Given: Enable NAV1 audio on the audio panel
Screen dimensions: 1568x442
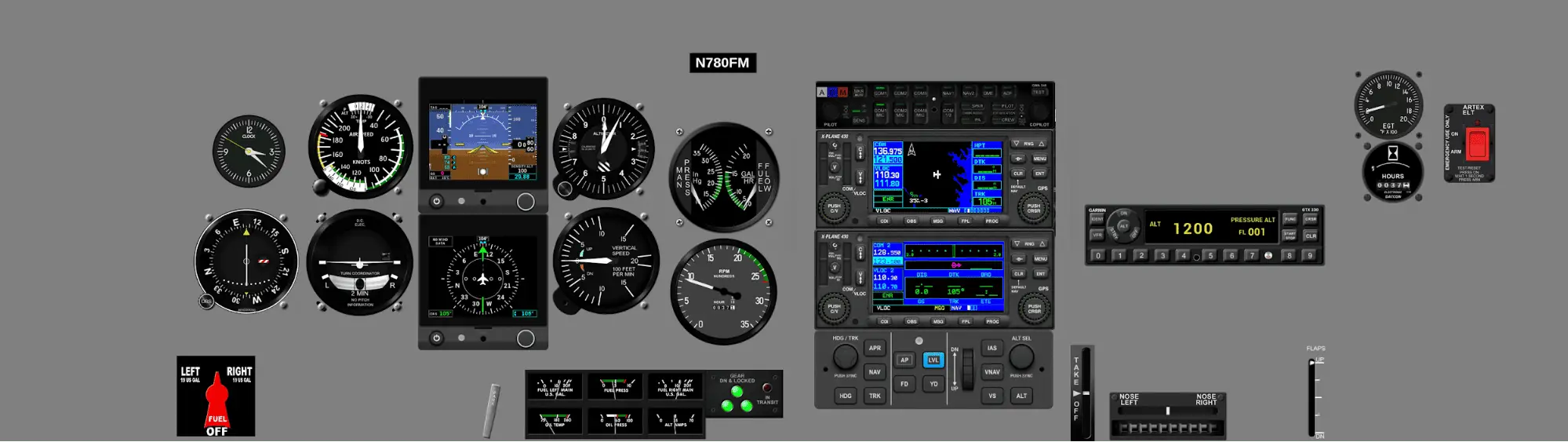Looking at the screenshot, I should click(x=948, y=92).
